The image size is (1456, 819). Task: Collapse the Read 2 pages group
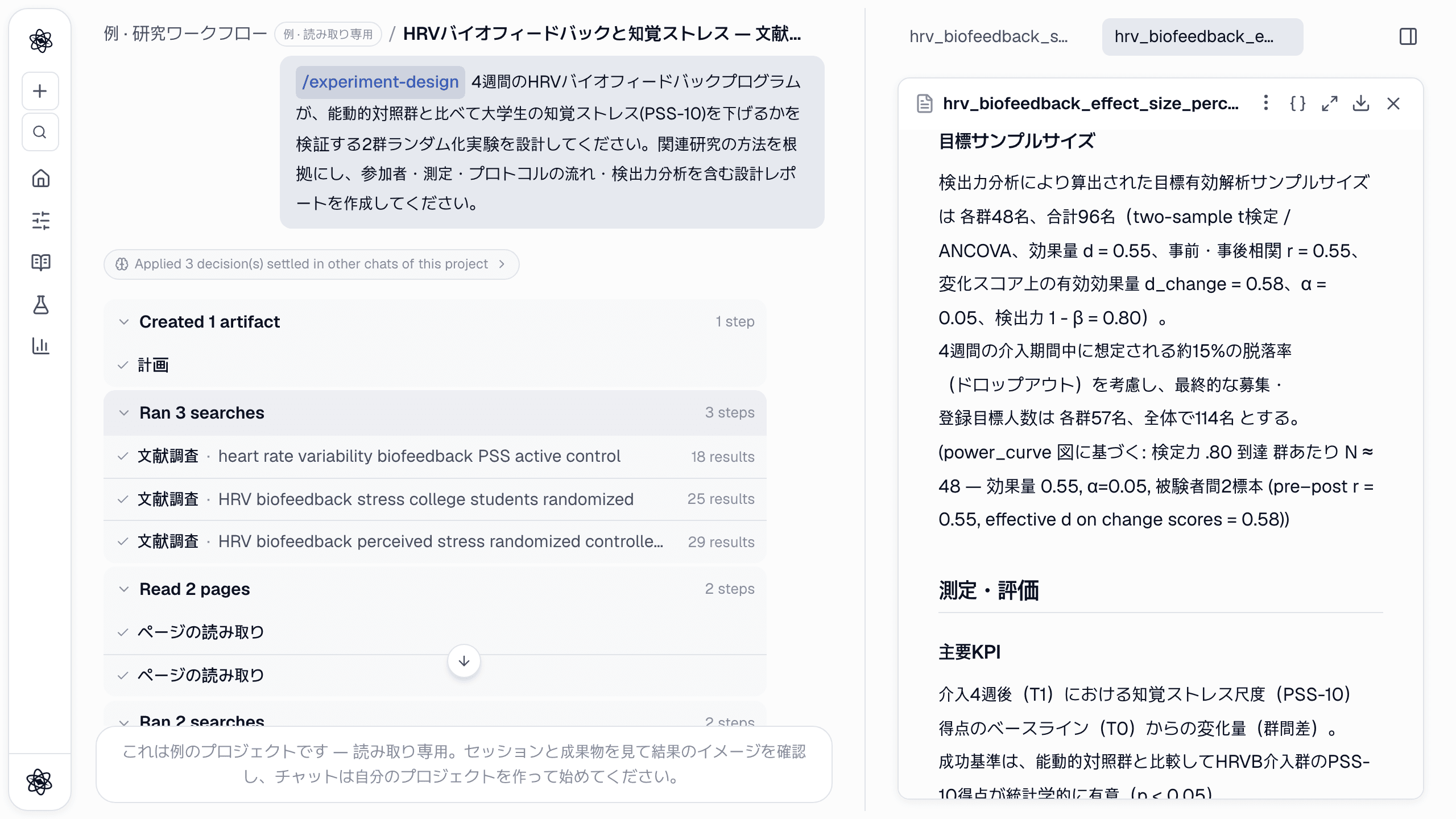point(435,589)
